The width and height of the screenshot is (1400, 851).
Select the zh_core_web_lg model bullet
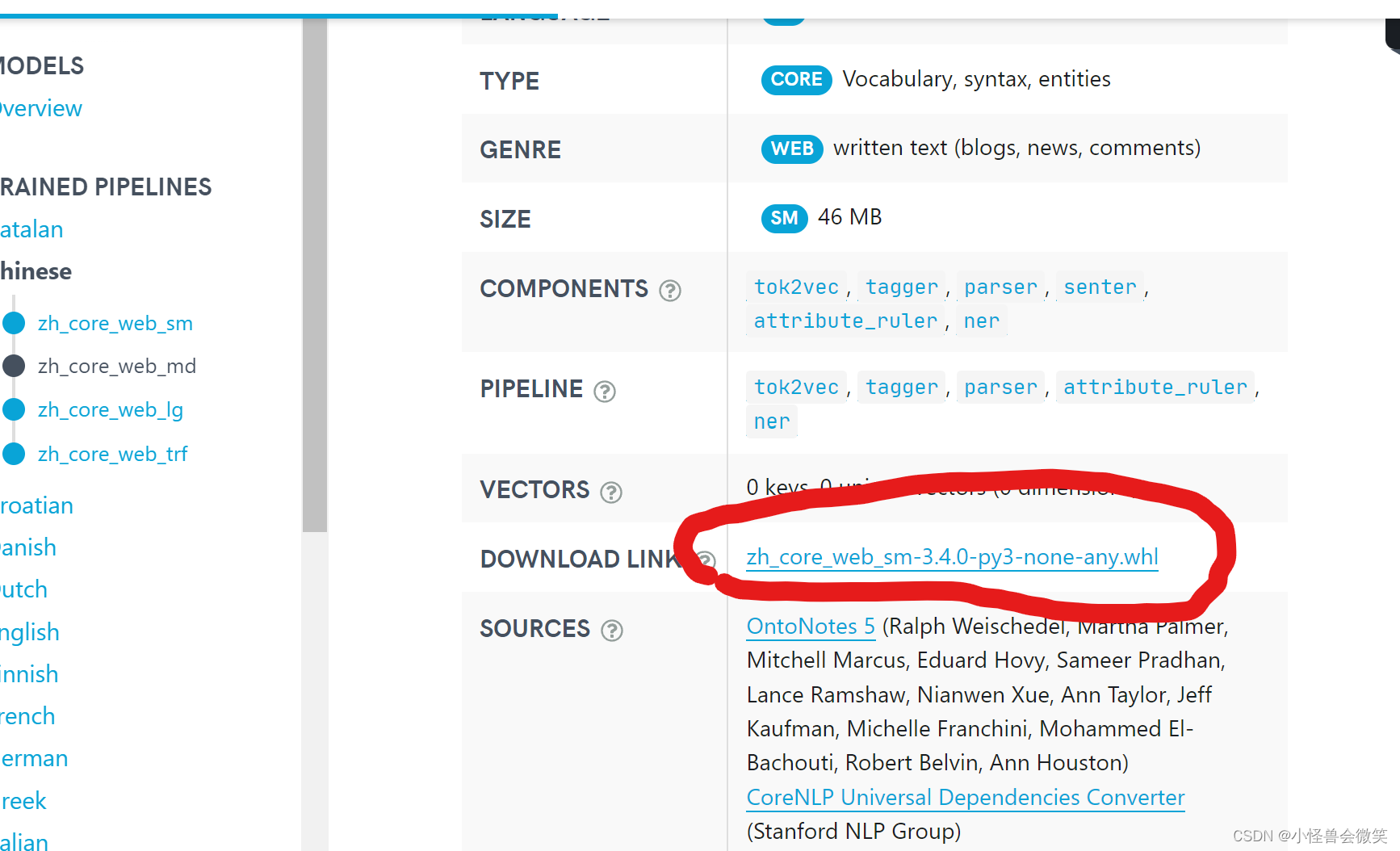click(x=14, y=409)
